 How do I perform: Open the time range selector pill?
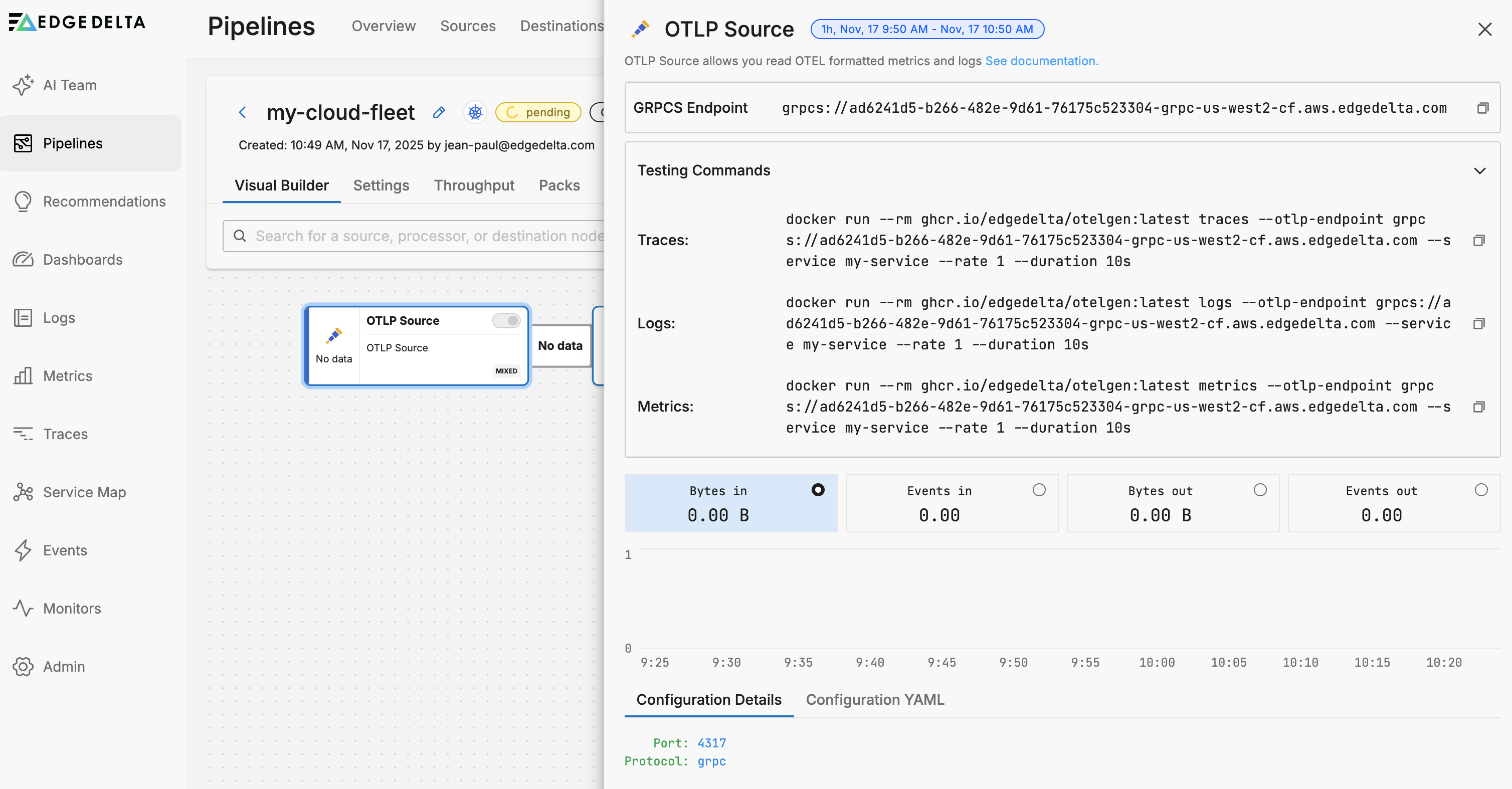pos(927,29)
